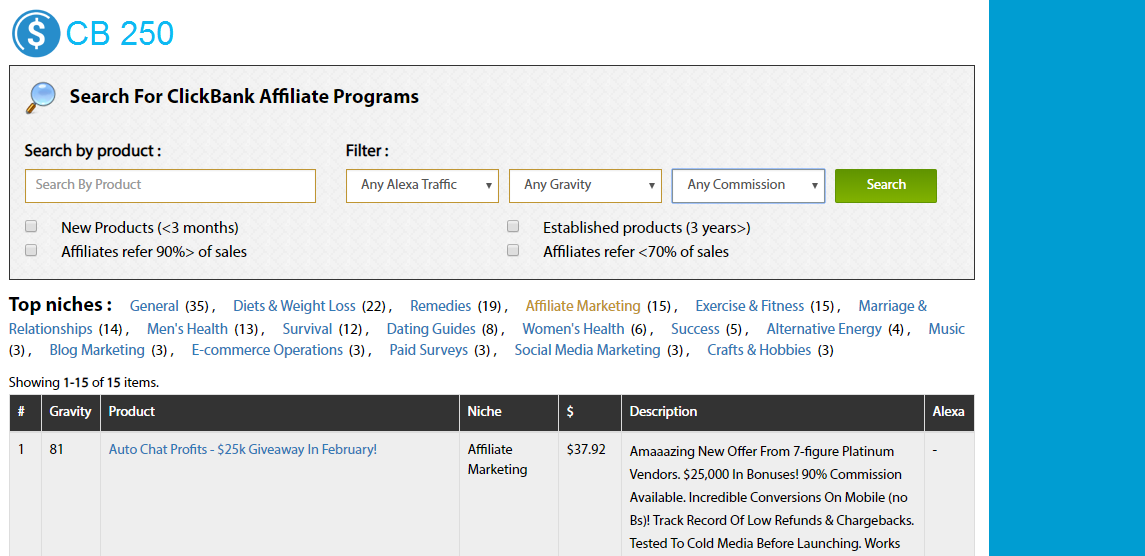Open the Crafts & Hobbies niche
Viewport: 1145px width, 556px height.
[759, 350]
